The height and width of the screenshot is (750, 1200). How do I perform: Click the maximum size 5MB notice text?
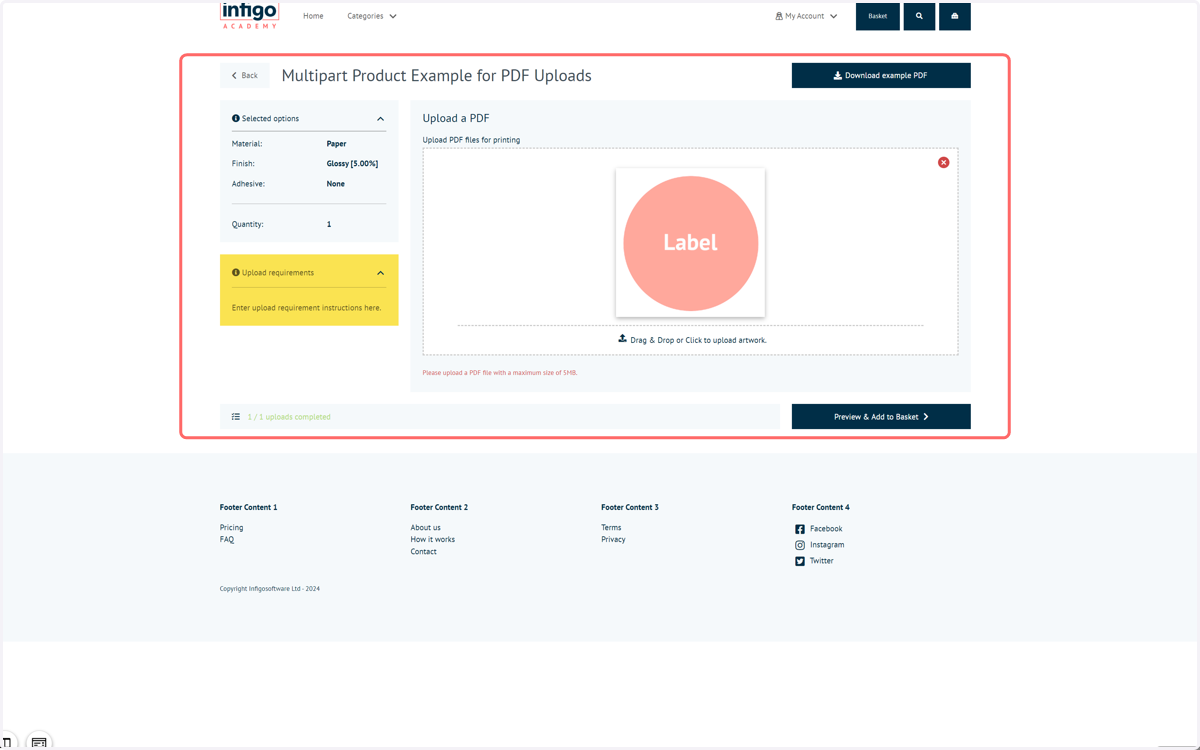click(x=500, y=372)
